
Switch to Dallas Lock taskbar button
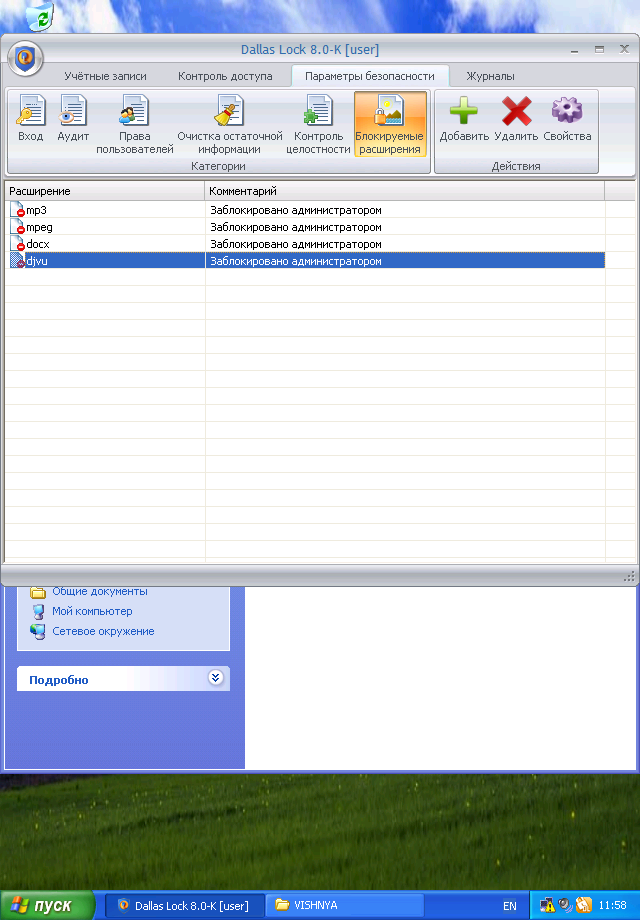(x=184, y=905)
